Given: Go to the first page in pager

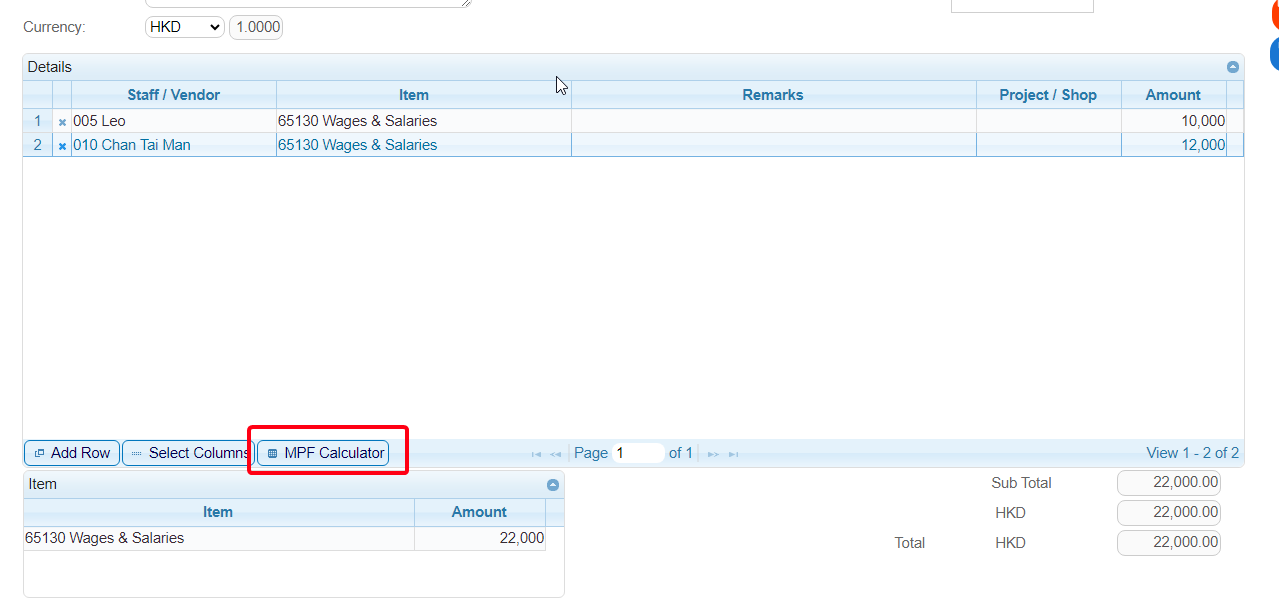Looking at the screenshot, I should pos(537,454).
